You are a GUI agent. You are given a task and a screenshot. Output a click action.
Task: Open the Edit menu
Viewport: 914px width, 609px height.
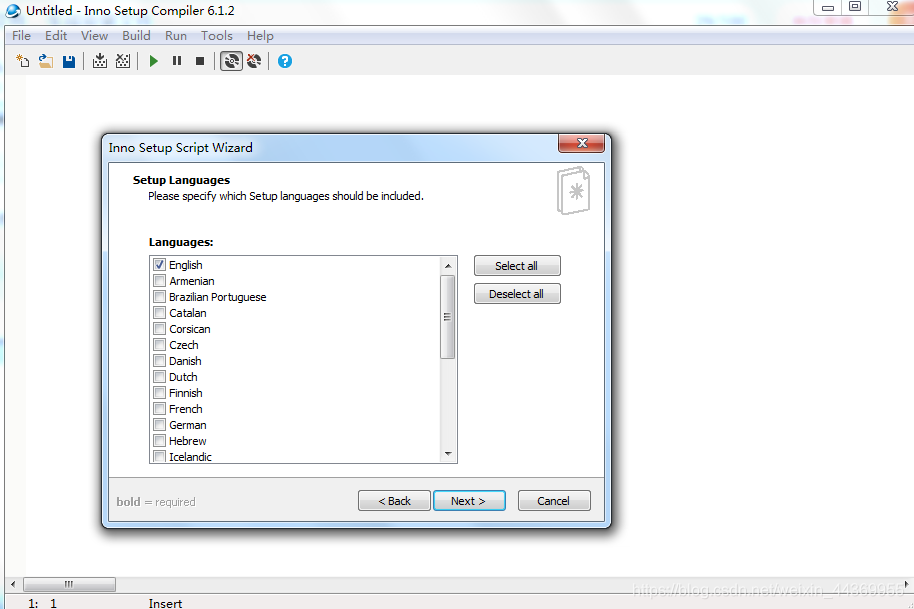tap(56, 36)
